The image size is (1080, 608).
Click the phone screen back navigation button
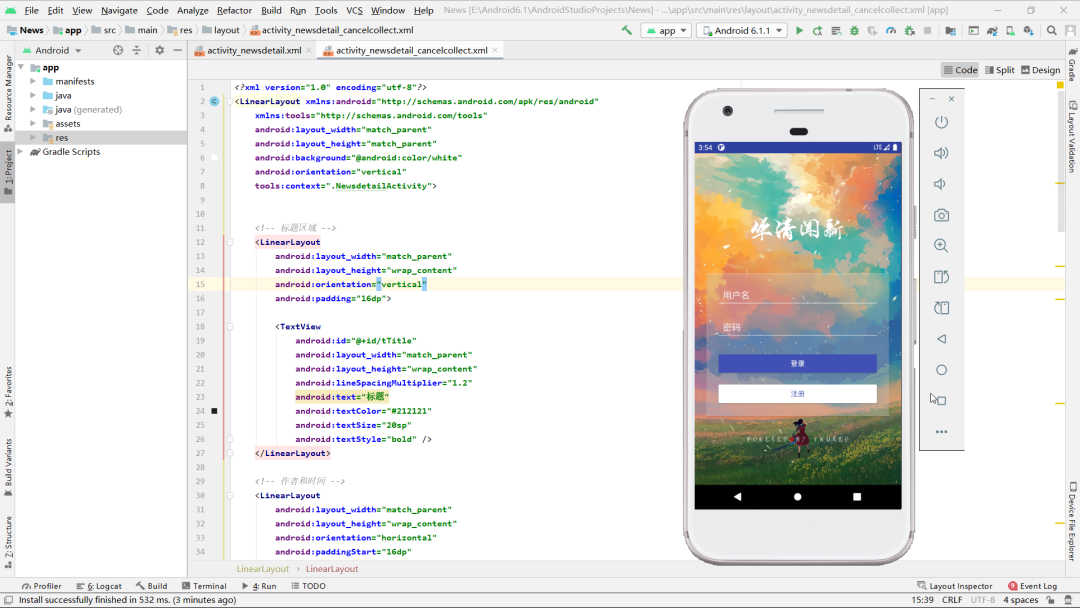tap(738, 496)
